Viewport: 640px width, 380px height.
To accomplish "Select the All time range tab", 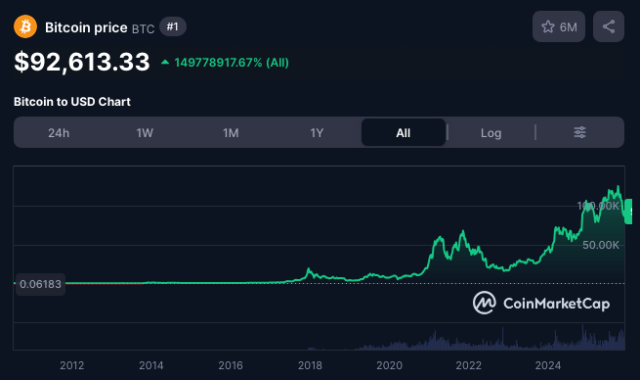I will [403, 133].
